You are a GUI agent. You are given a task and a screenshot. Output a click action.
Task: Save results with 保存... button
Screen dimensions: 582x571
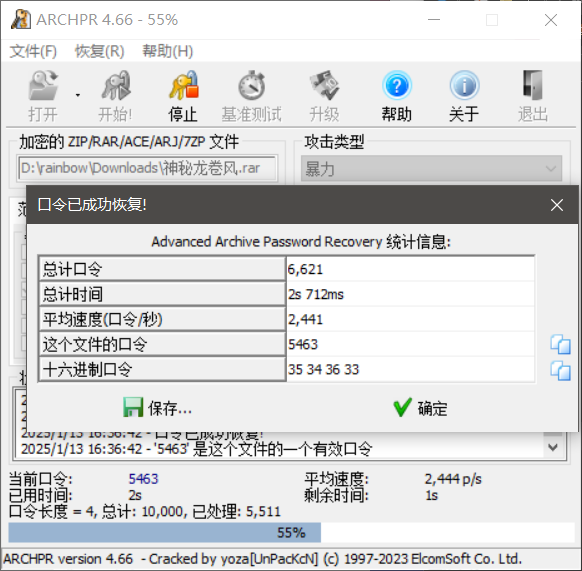(x=158, y=408)
